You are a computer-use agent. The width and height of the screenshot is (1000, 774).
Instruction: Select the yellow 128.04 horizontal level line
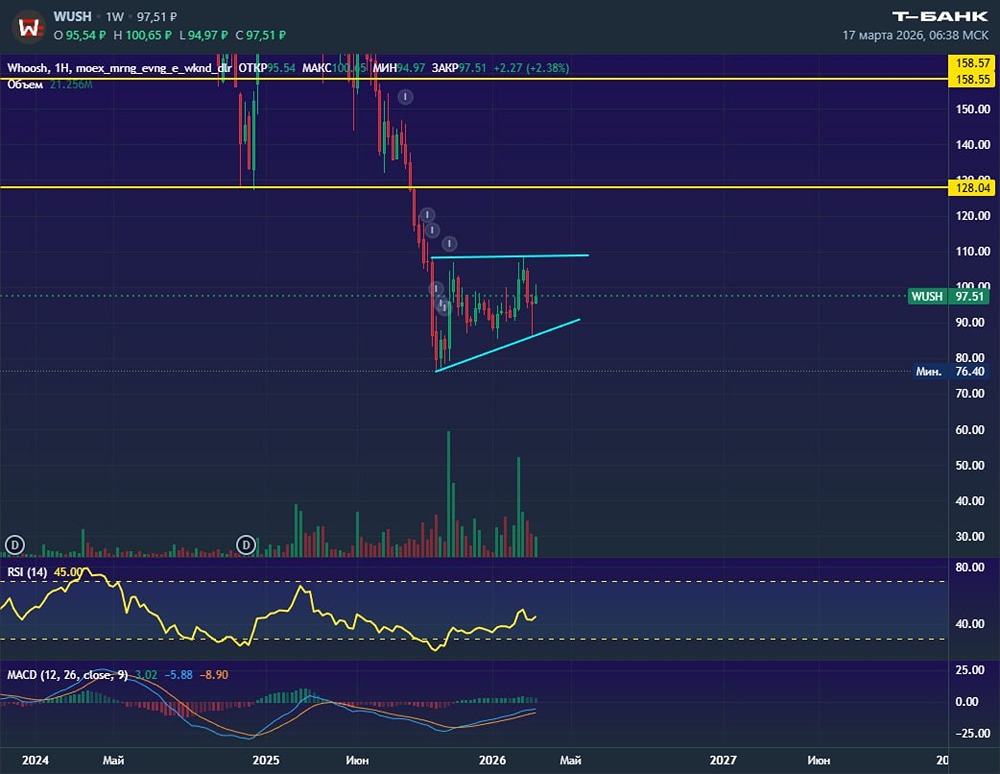474,187
